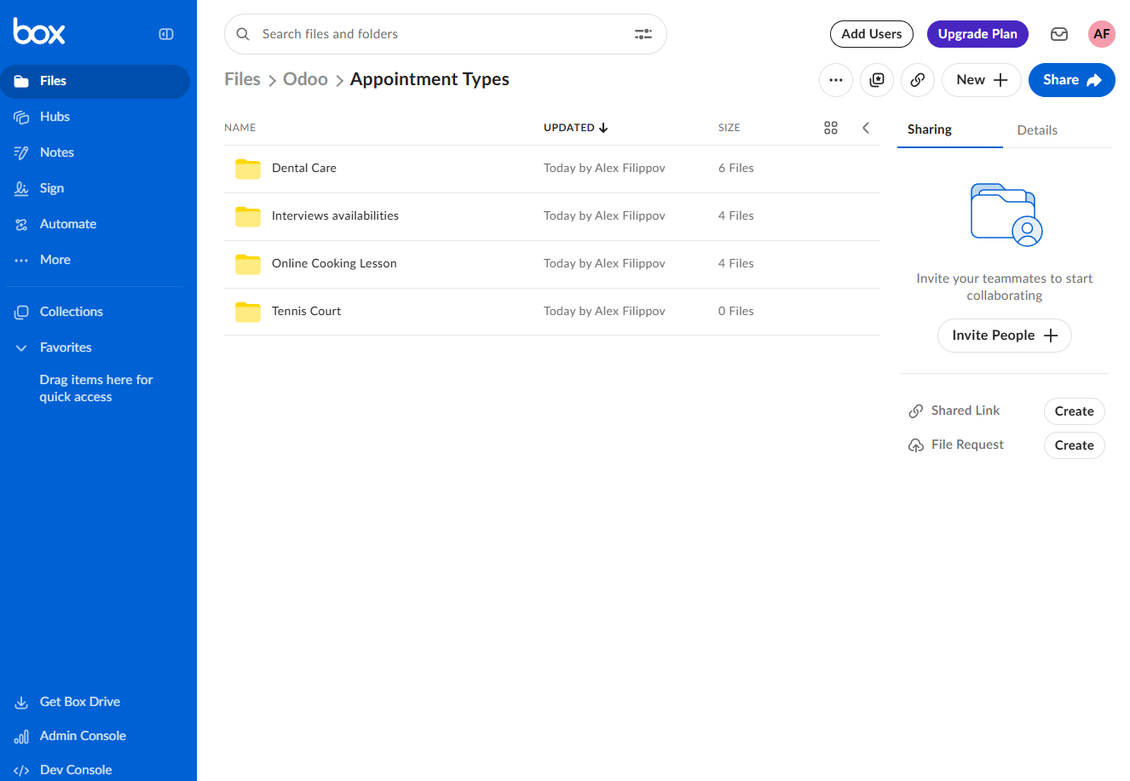Create a File Request

tap(1074, 445)
